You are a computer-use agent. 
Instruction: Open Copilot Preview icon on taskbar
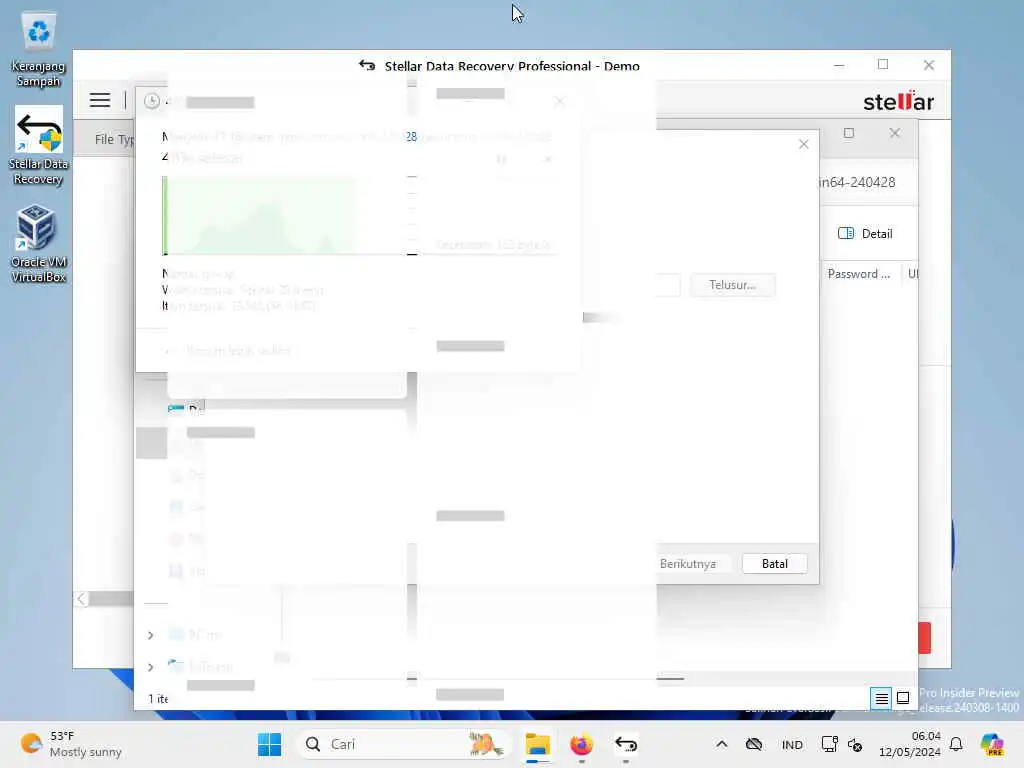(x=992, y=744)
